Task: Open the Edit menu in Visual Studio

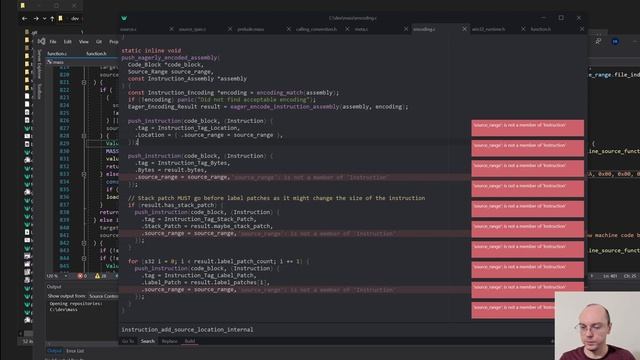Action: [67, 42]
